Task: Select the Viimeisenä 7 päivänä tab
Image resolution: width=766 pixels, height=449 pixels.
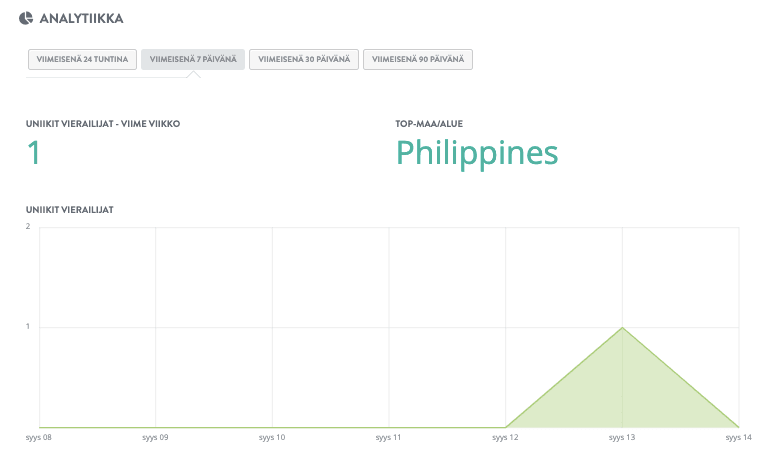Action: tap(193, 60)
